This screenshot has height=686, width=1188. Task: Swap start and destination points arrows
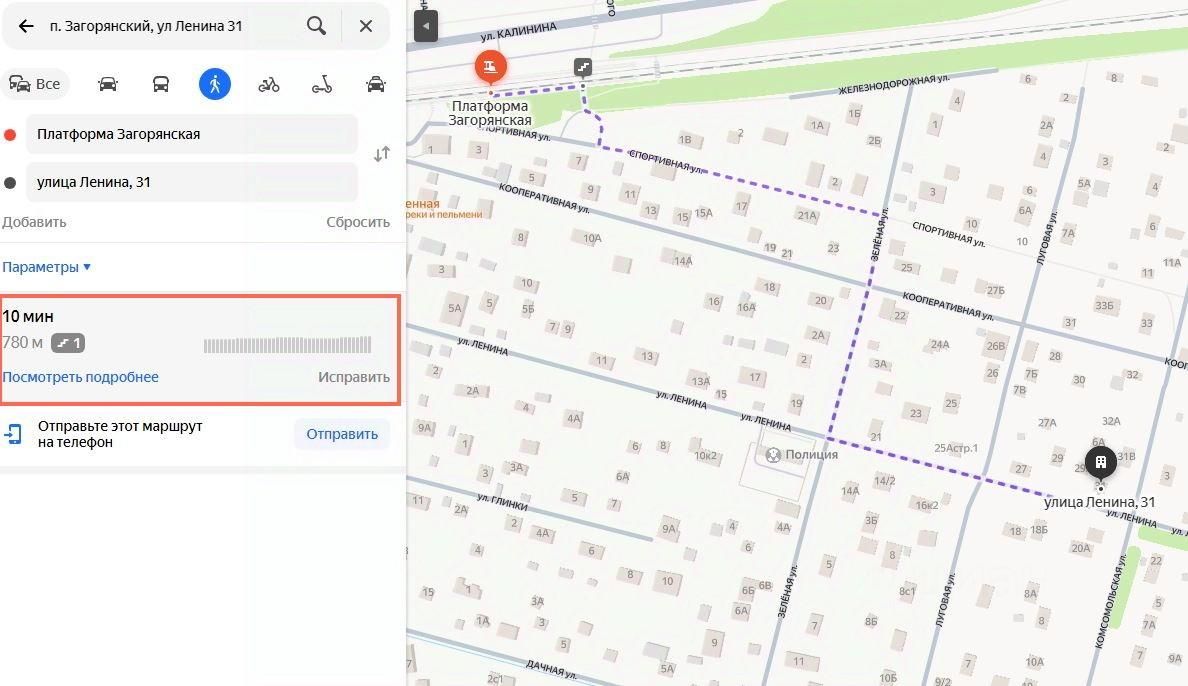382,154
